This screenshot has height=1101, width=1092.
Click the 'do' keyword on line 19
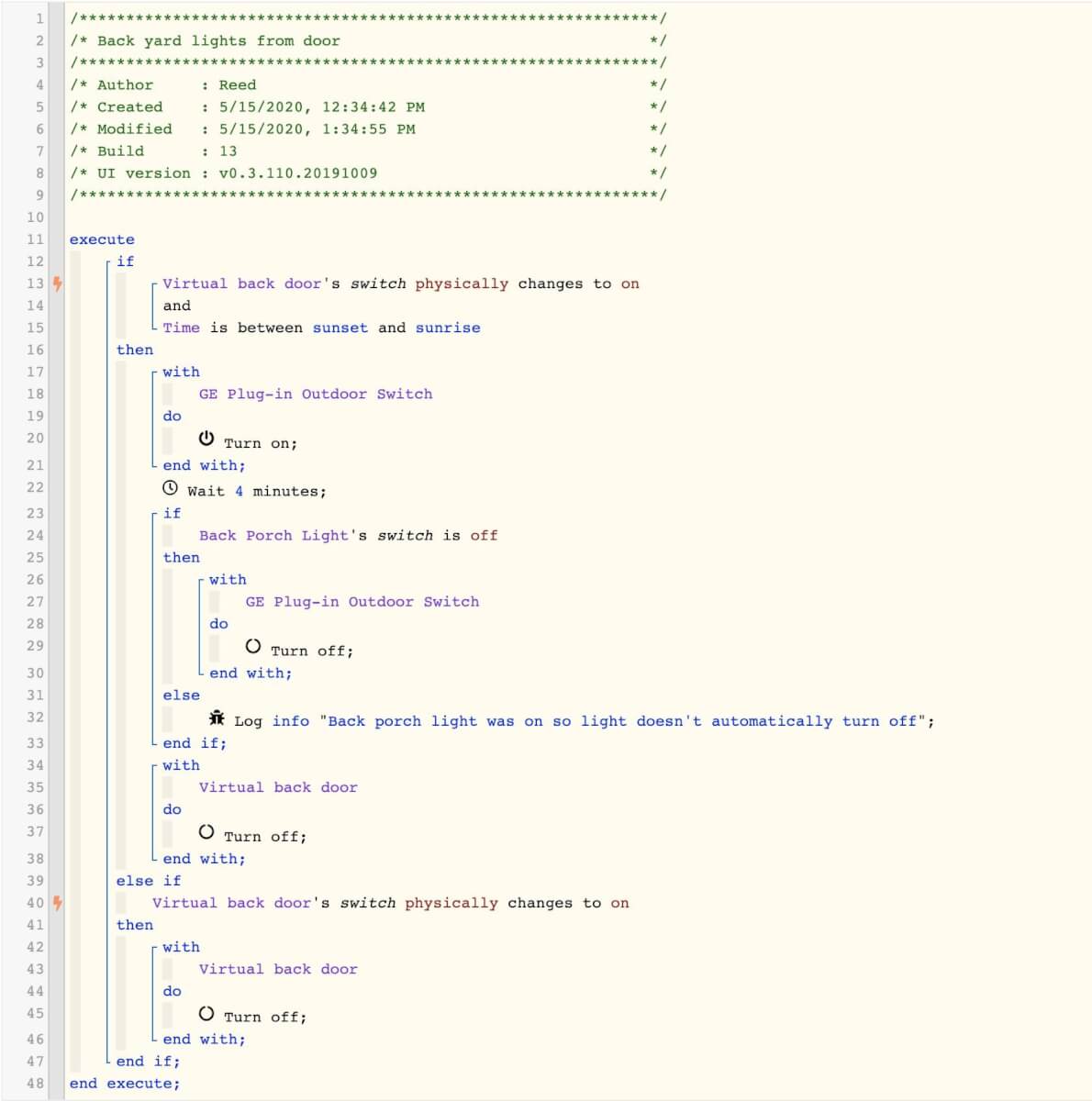172,416
